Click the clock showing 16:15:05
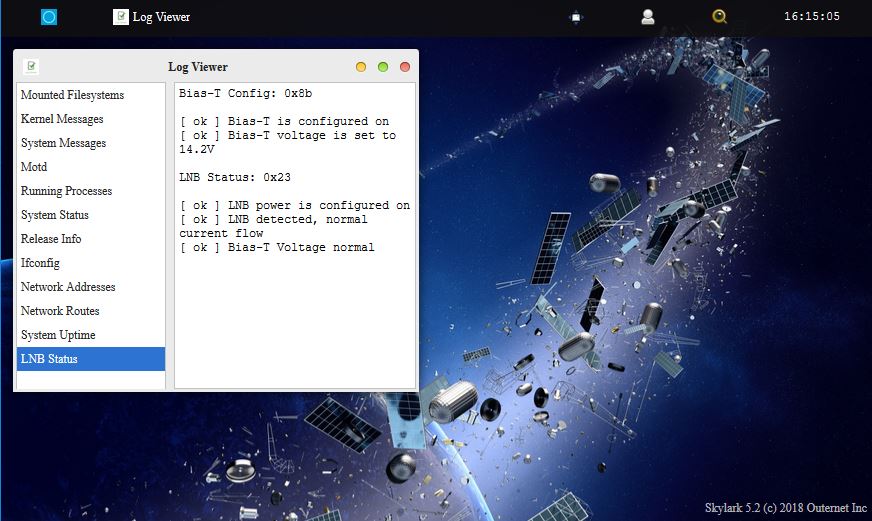This screenshot has width=872, height=521. click(812, 16)
